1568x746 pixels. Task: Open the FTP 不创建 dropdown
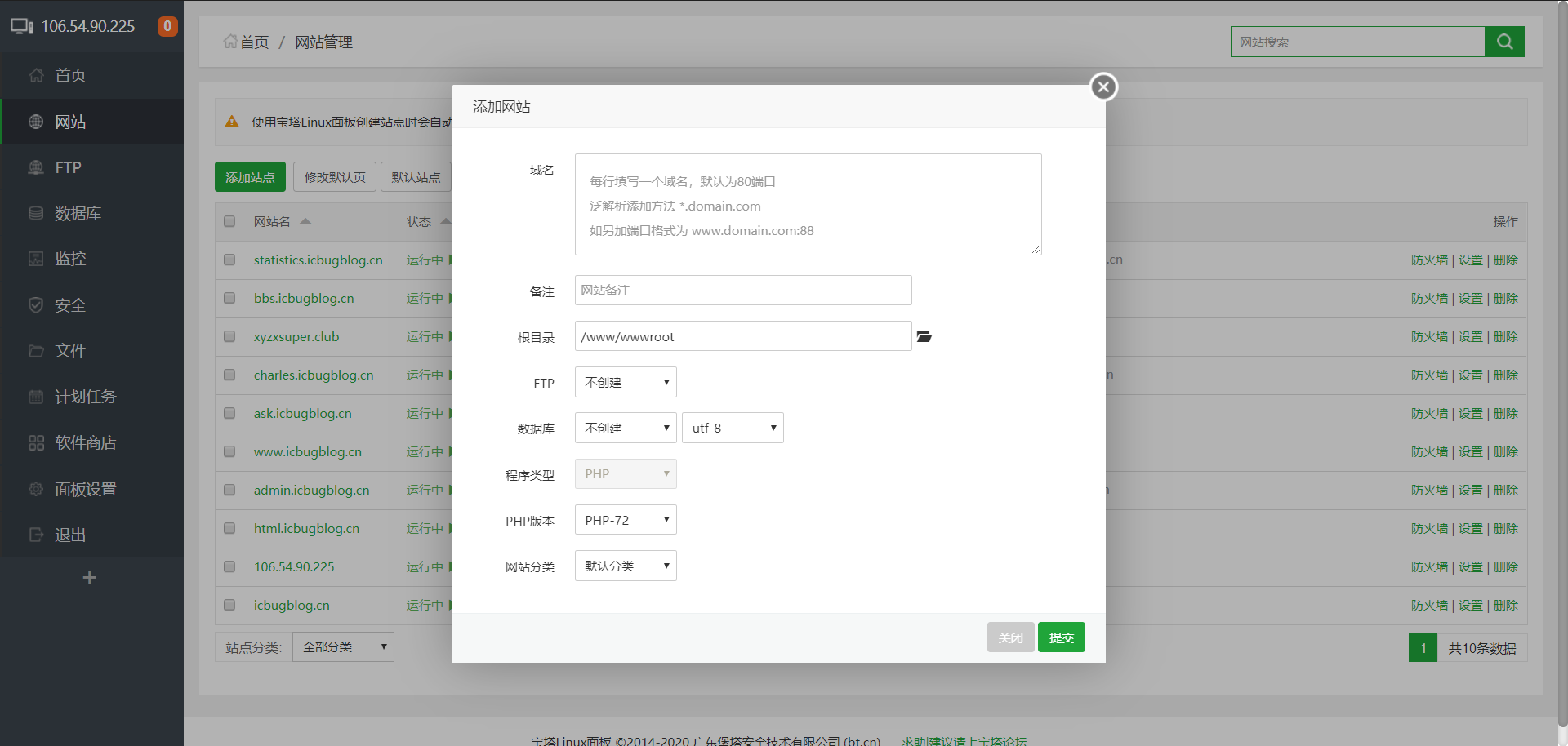(x=626, y=382)
